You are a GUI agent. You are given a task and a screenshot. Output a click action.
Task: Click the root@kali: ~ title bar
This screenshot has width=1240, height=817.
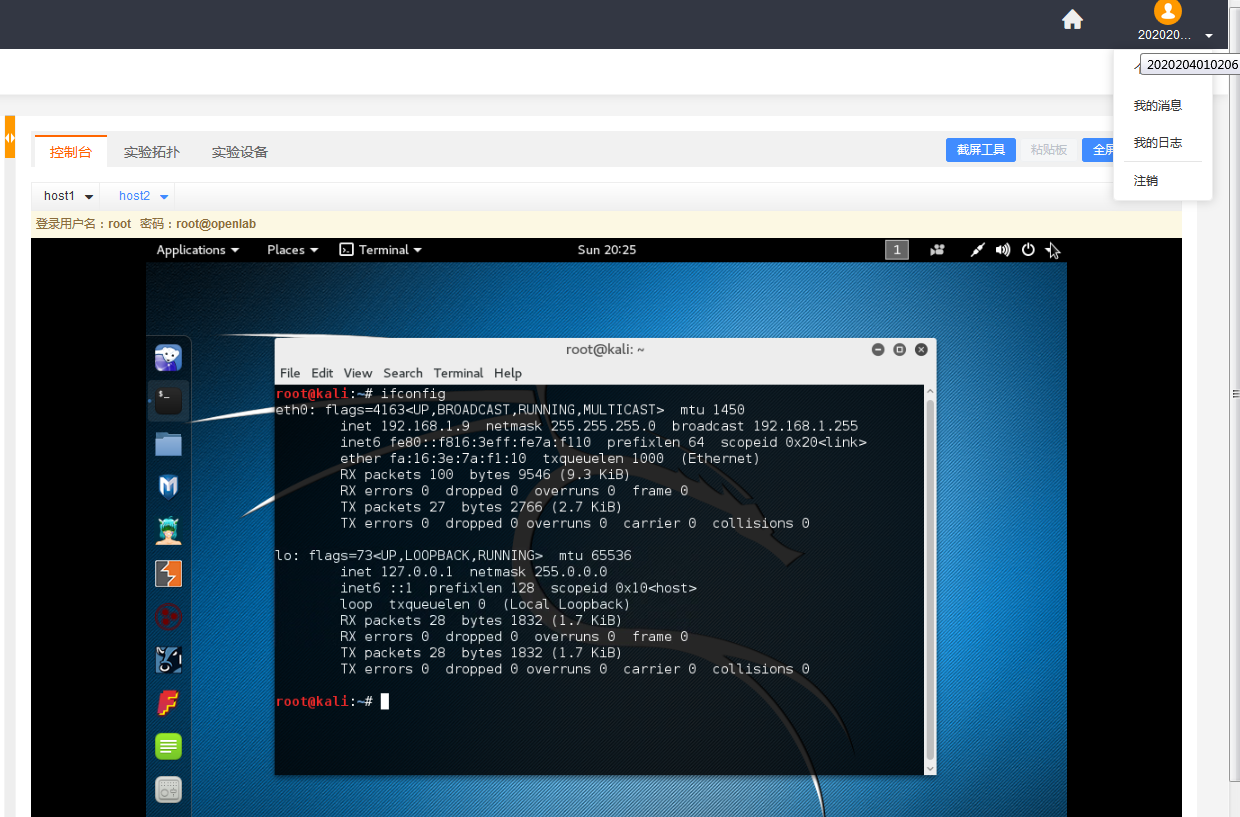(x=605, y=350)
